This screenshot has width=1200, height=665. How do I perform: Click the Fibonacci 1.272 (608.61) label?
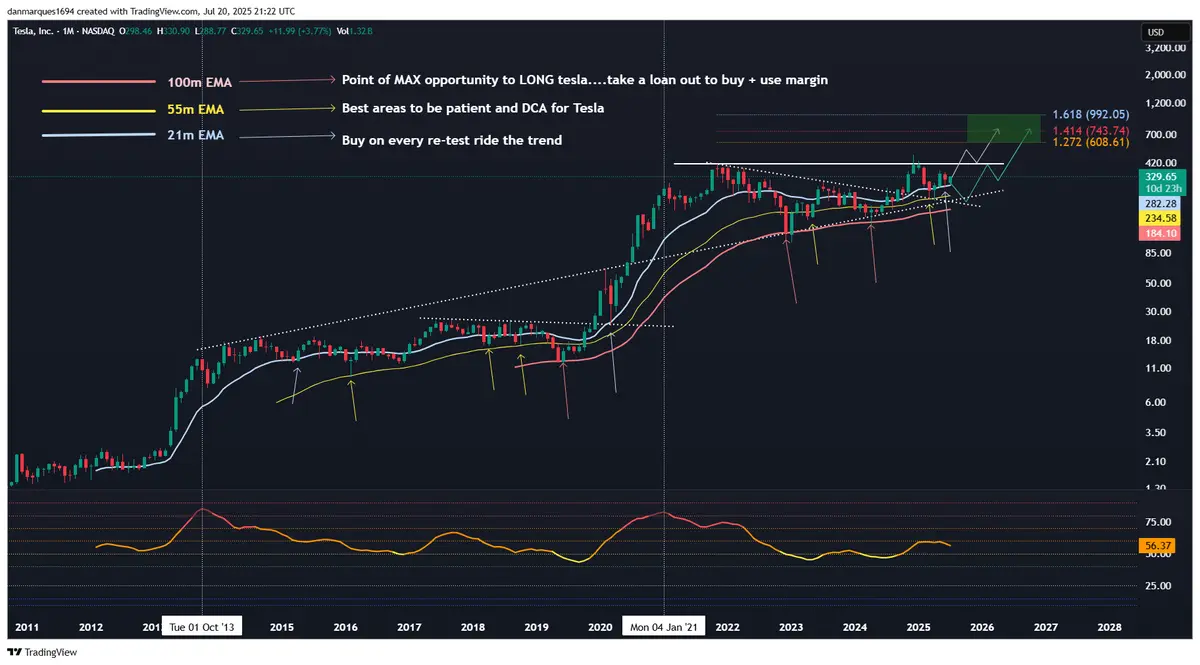pos(1091,143)
